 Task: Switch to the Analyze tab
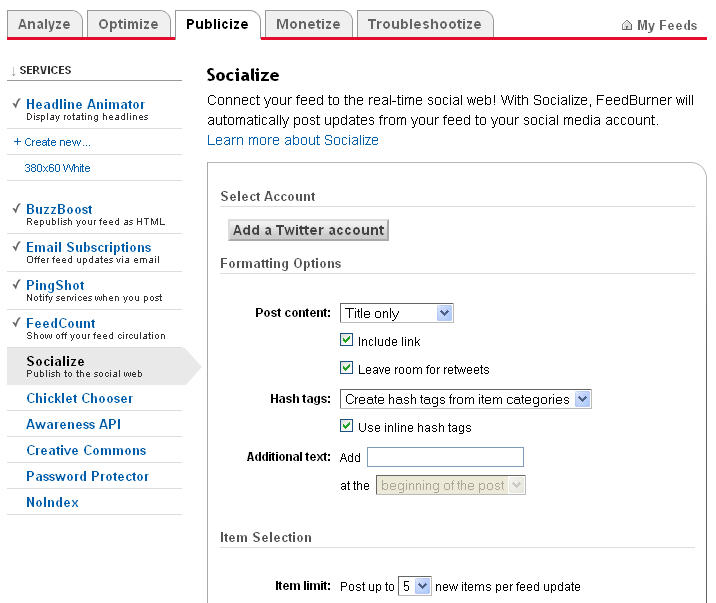click(x=44, y=24)
